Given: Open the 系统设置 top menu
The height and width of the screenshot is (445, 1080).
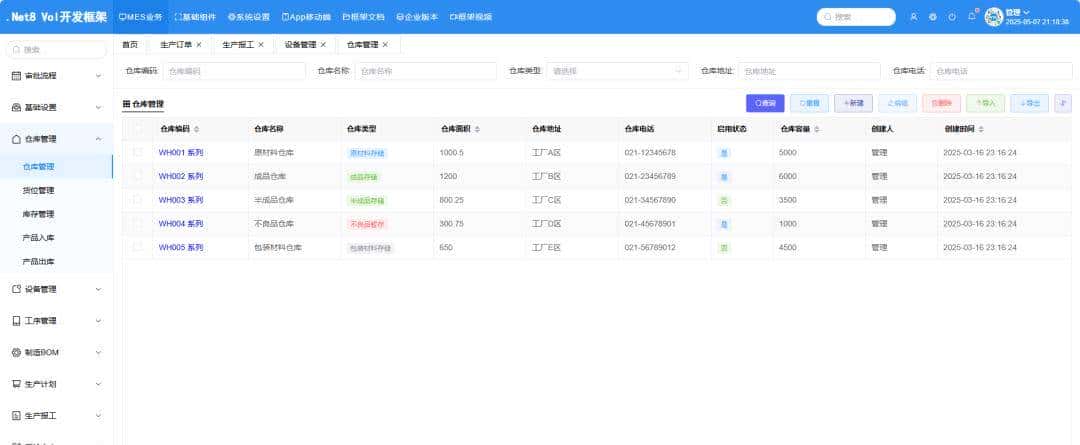Looking at the screenshot, I should (x=249, y=17).
